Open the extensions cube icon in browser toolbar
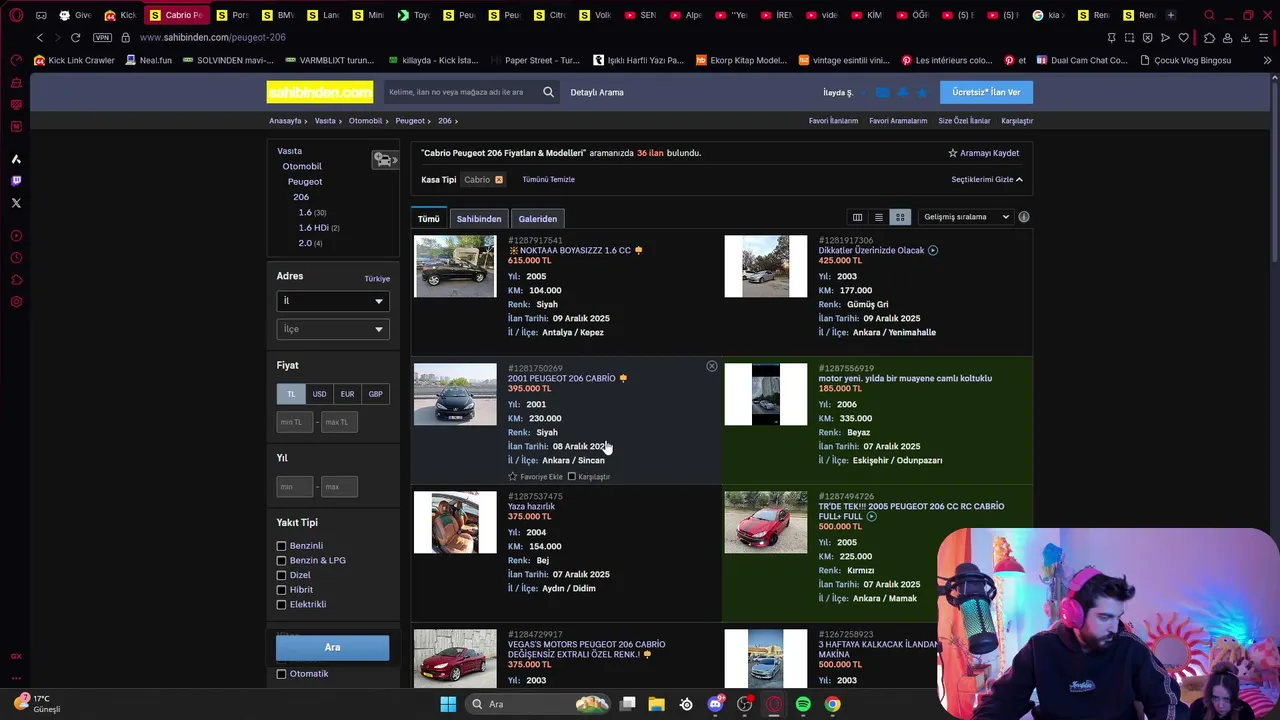1280x720 pixels. (1209, 37)
